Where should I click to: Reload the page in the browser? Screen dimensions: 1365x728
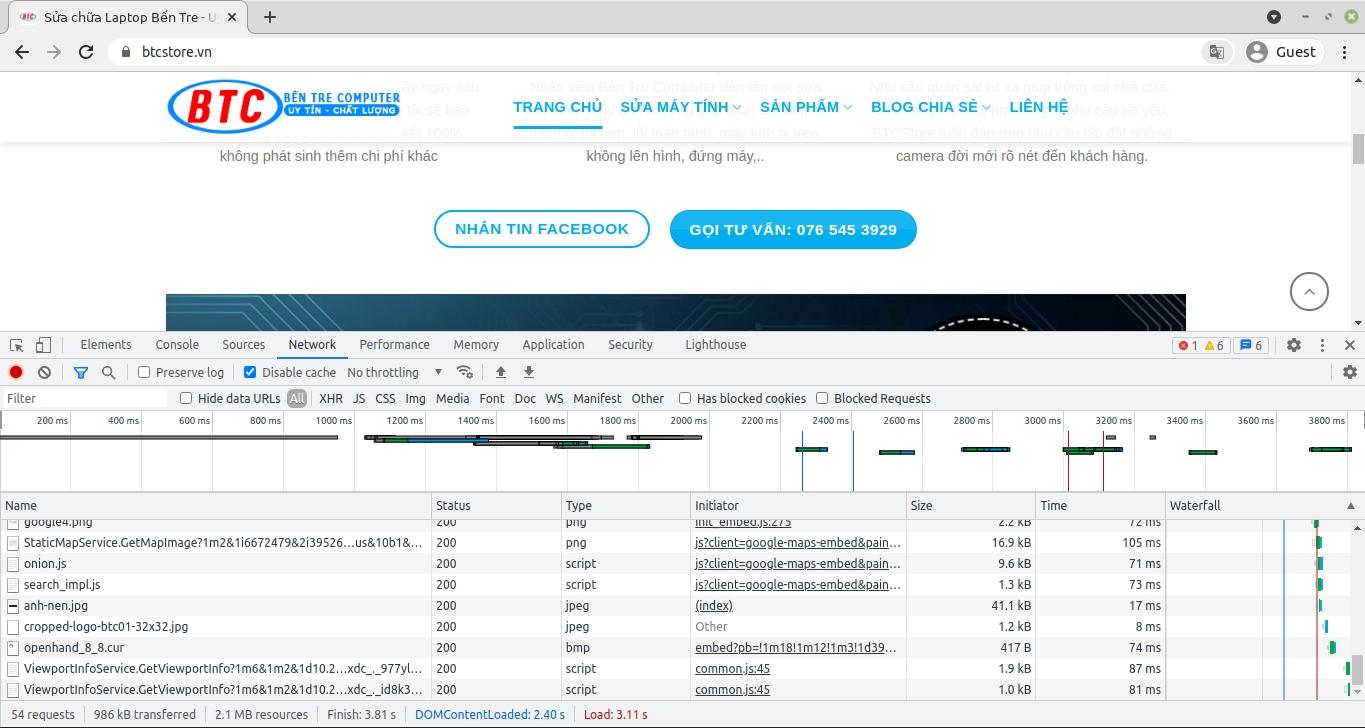click(86, 52)
